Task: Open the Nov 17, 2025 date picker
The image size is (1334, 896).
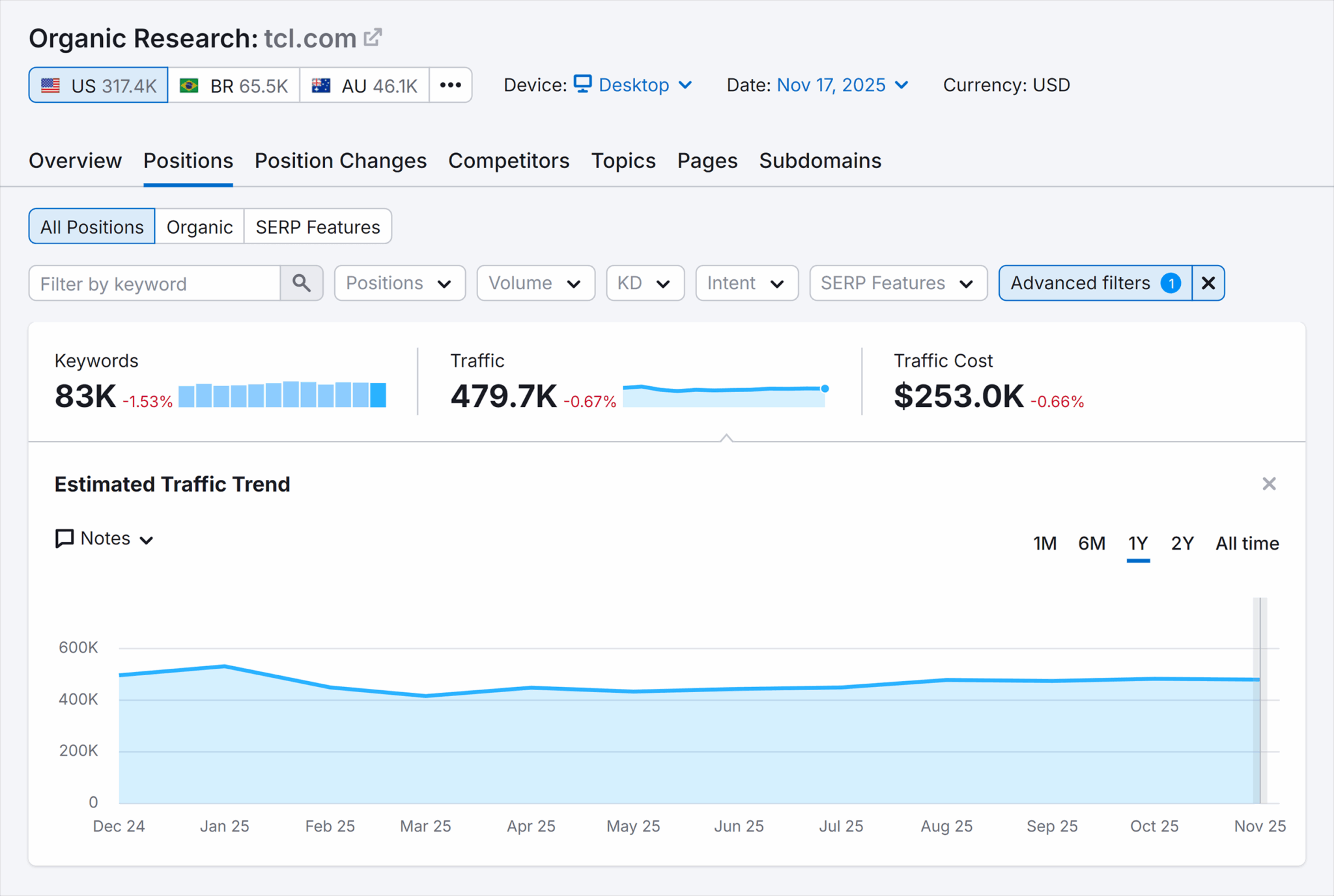Action: tap(843, 85)
